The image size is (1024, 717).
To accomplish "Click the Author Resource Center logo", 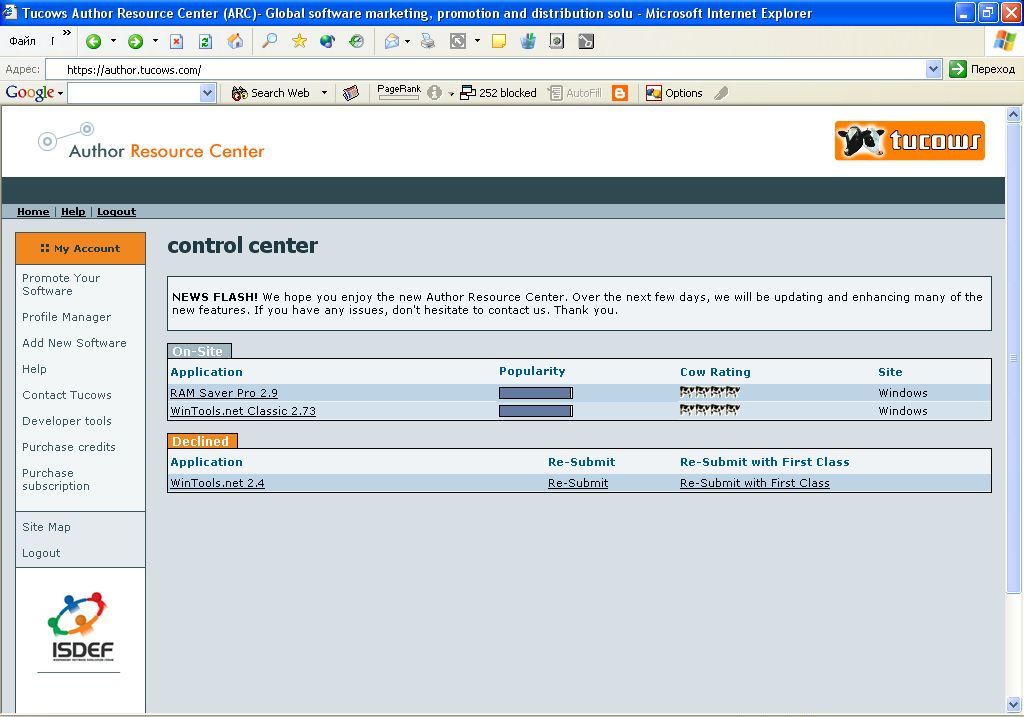I will (x=152, y=141).
